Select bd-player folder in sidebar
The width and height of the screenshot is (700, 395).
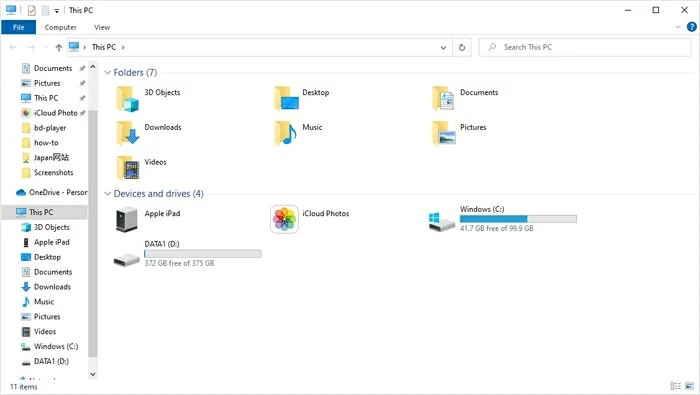click(x=44, y=128)
